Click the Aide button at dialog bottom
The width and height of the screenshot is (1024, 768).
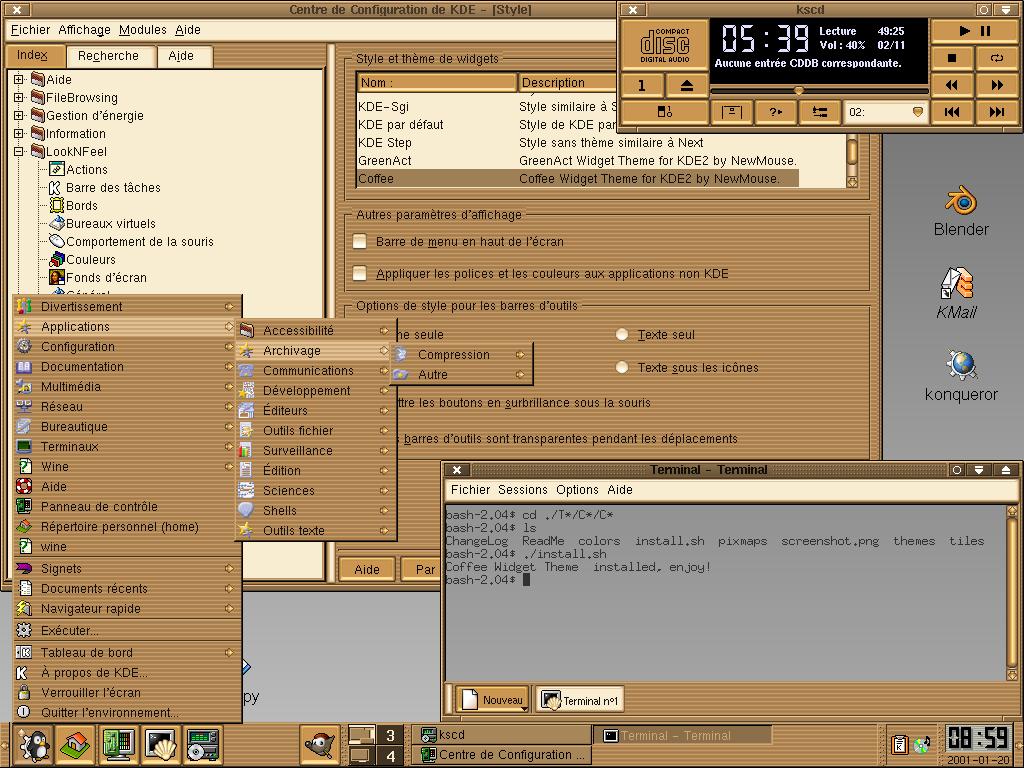click(366, 569)
